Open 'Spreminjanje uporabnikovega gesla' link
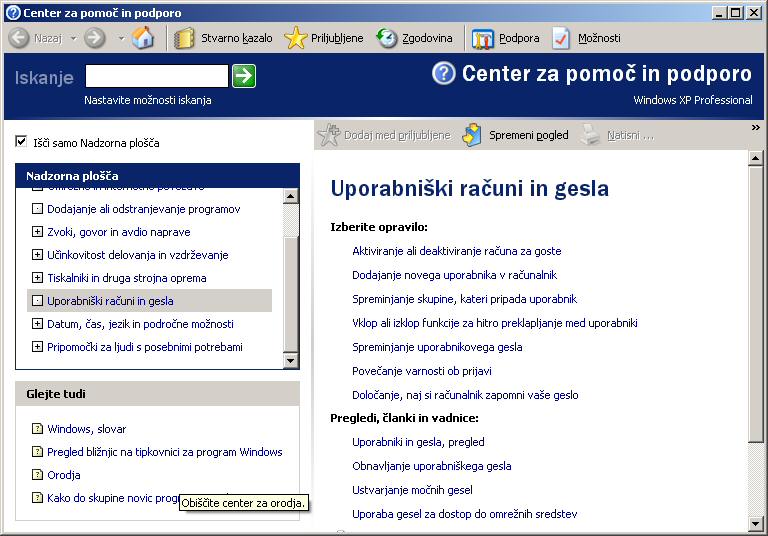The height and width of the screenshot is (536, 768). 437,347
